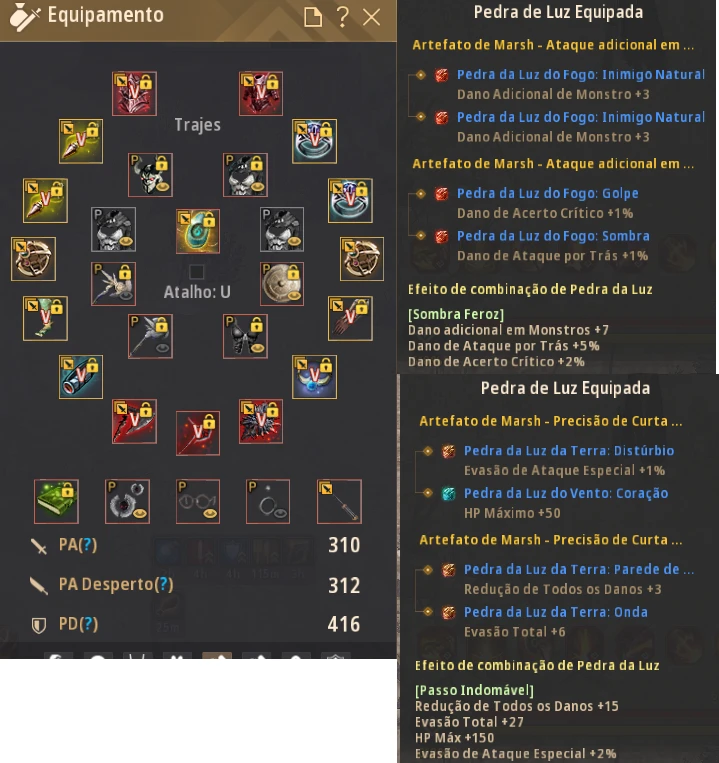Click Pedra da Luz da Terra: Distúrbio

click(x=569, y=450)
